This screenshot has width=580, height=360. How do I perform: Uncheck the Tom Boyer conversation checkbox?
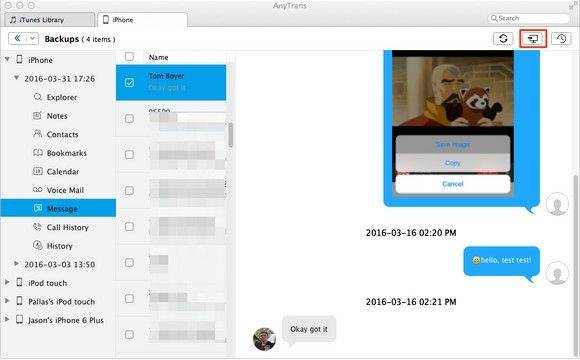click(x=129, y=83)
